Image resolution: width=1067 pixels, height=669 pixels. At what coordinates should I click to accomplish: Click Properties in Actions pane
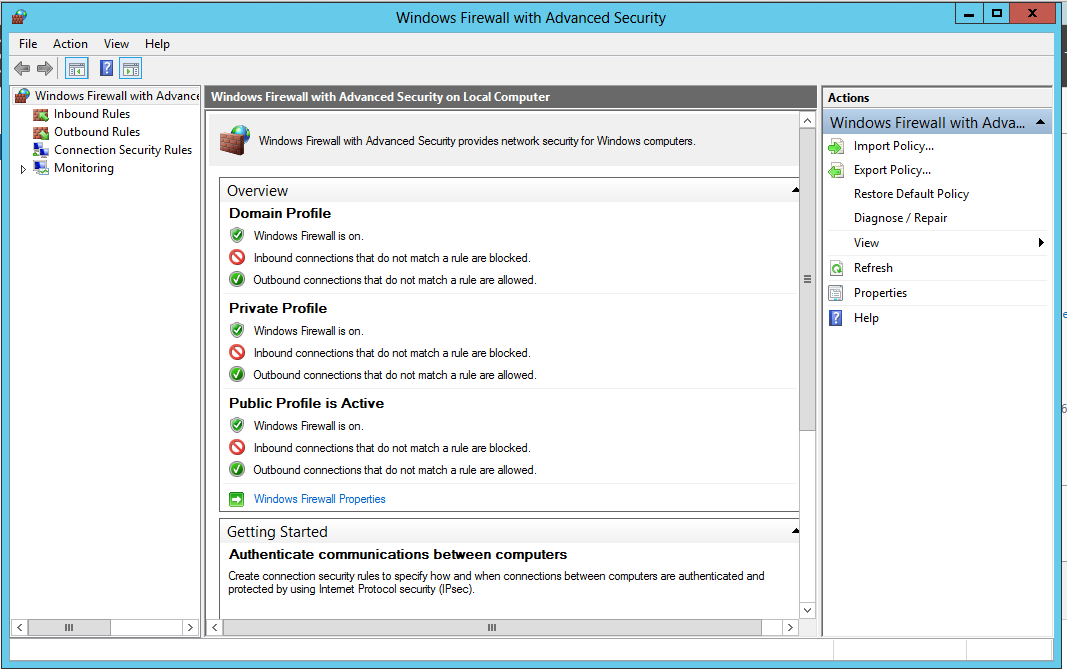pos(880,293)
